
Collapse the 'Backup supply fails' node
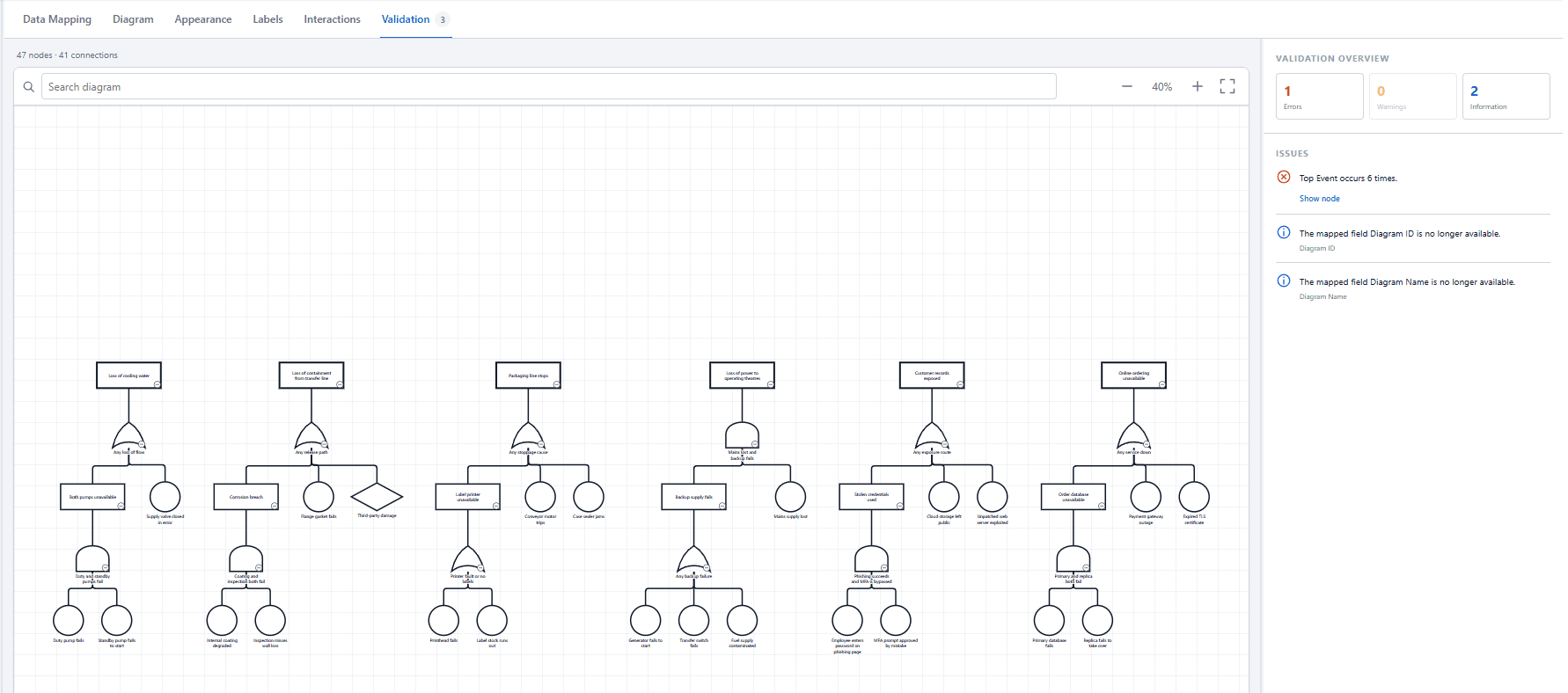point(722,506)
